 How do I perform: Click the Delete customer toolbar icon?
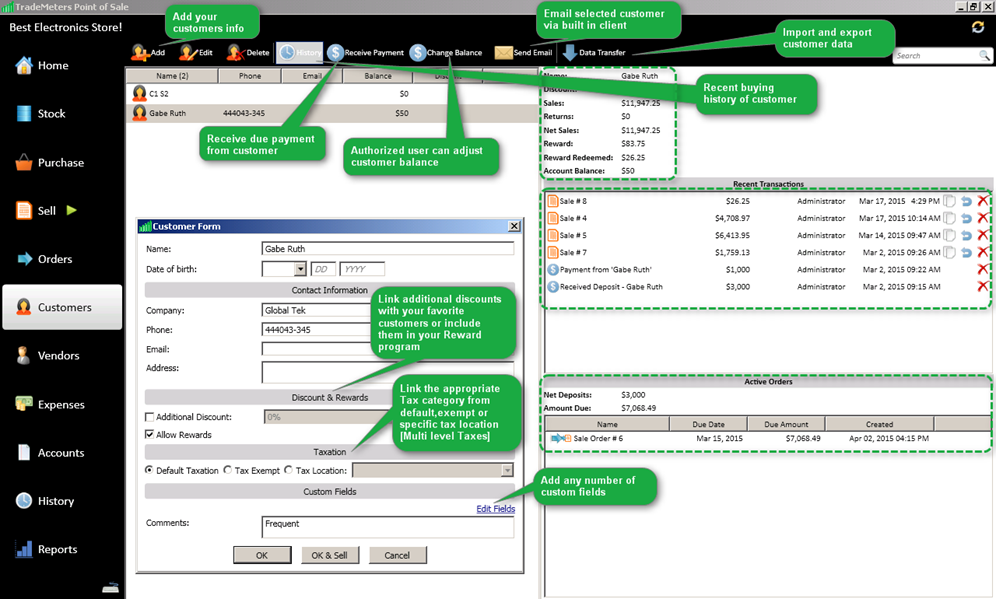(235, 52)
